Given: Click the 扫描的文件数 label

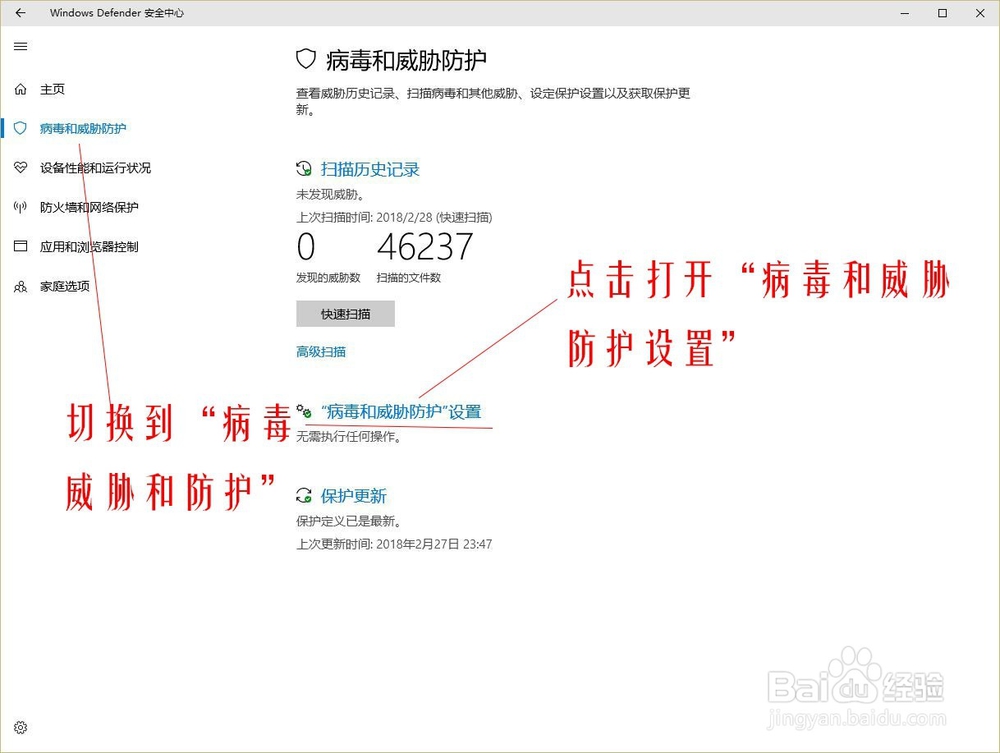Looking at the screenshot, I should (x=409, y=278).
